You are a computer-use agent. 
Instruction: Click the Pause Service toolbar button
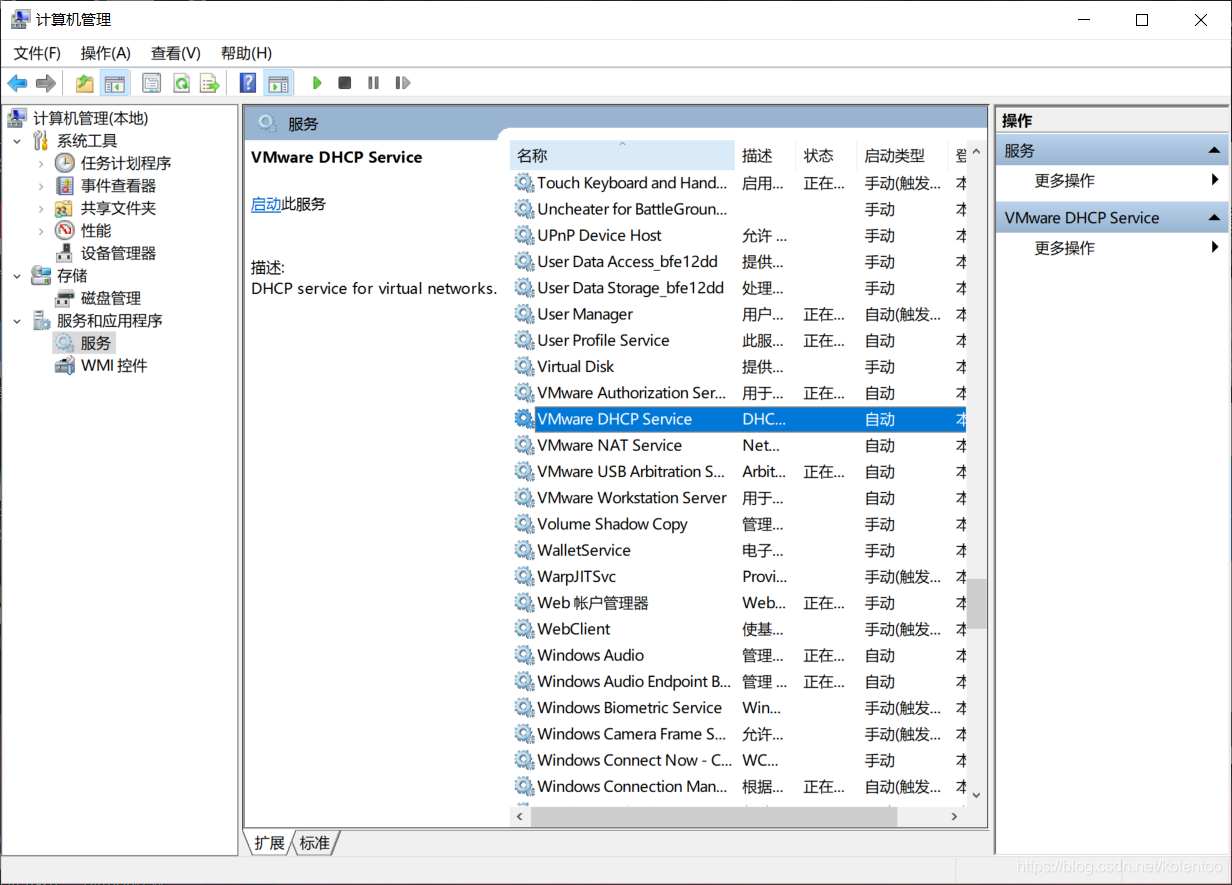[x=373, y=83]
